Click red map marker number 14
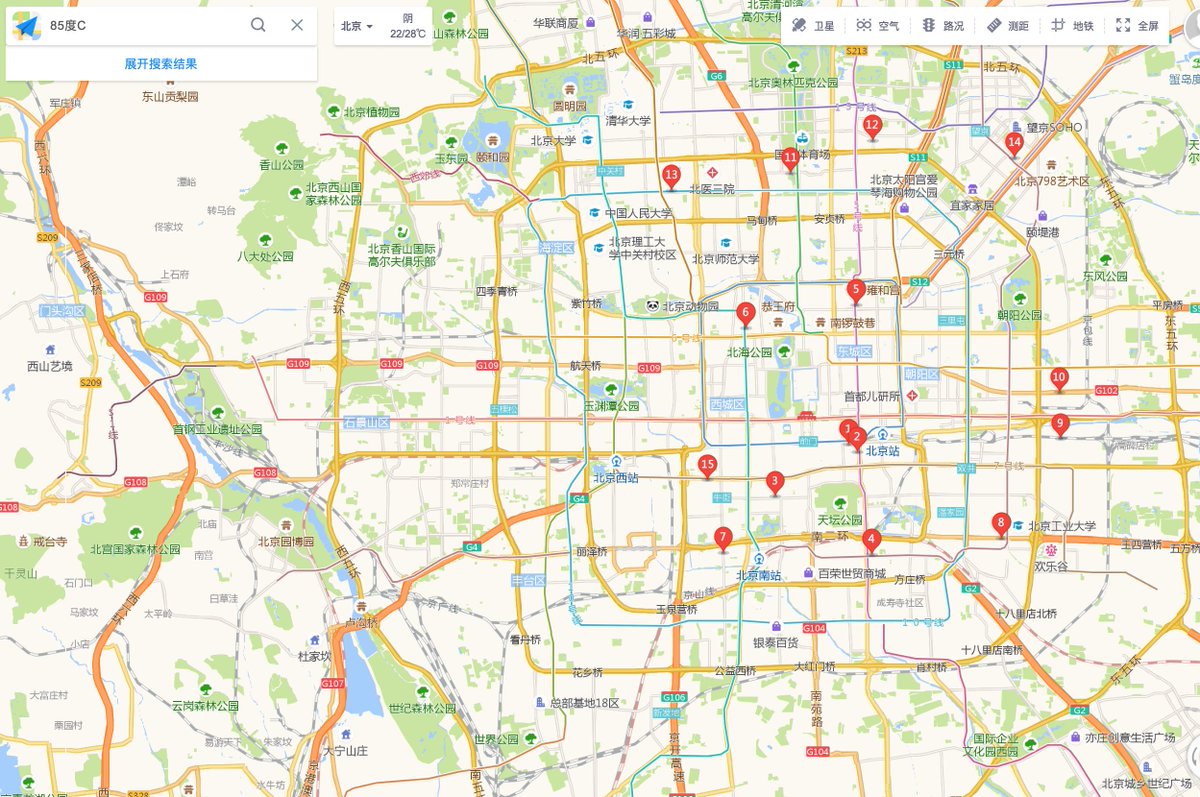1200x797 pixels. click(1014, 145)
